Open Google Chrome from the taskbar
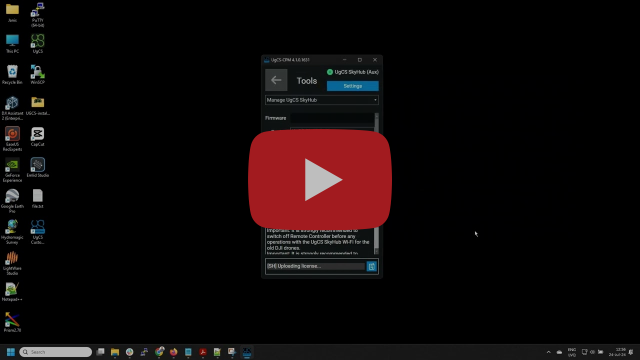The image size is (640, 360). click(x=159, y=352)
